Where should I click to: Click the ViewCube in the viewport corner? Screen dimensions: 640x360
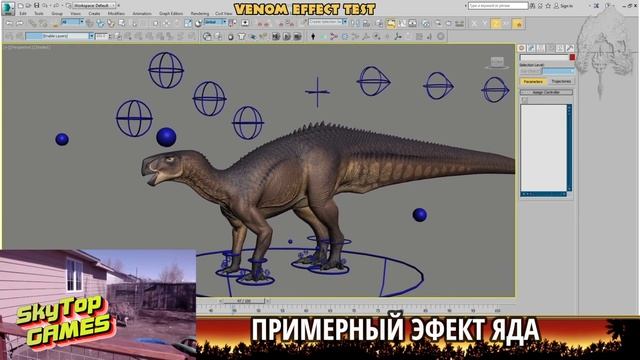(x=497, y=62)
